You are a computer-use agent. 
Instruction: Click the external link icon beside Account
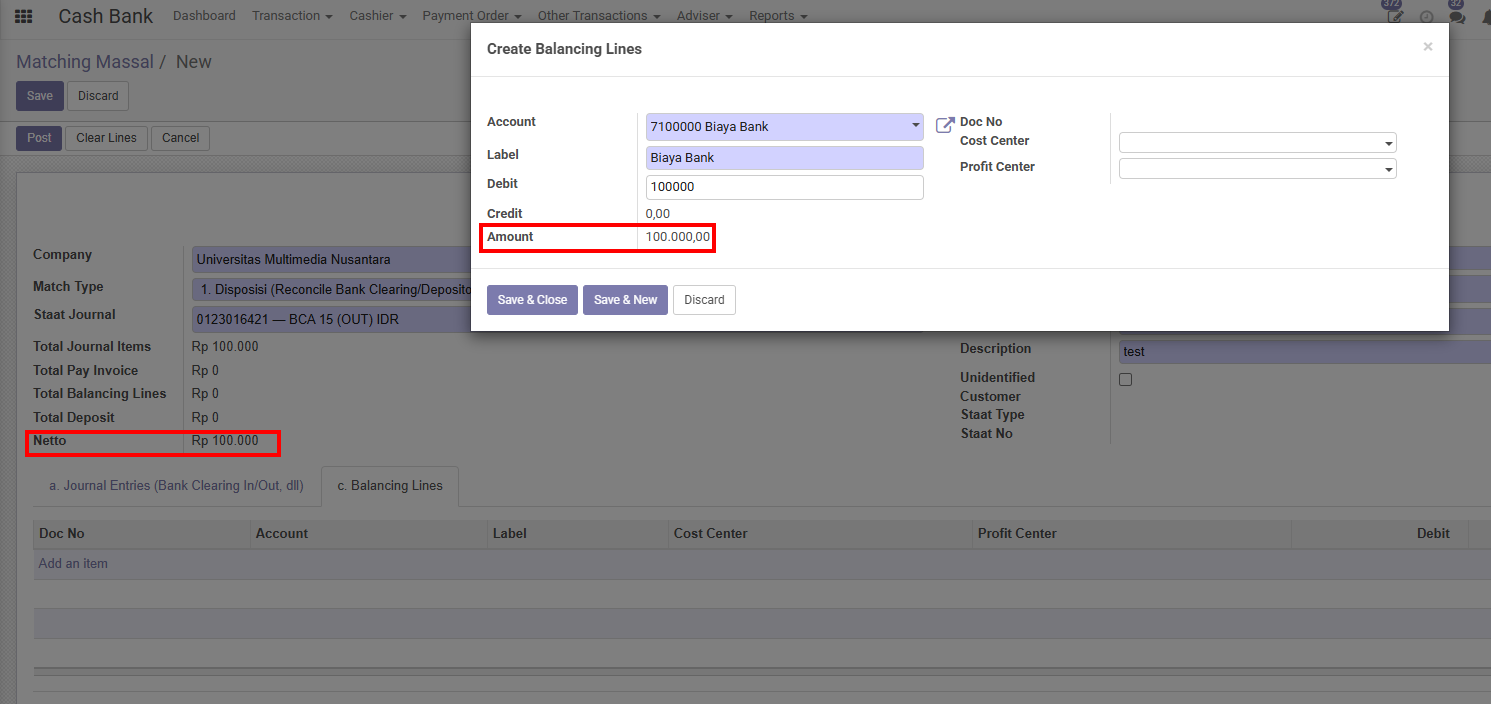944,126
